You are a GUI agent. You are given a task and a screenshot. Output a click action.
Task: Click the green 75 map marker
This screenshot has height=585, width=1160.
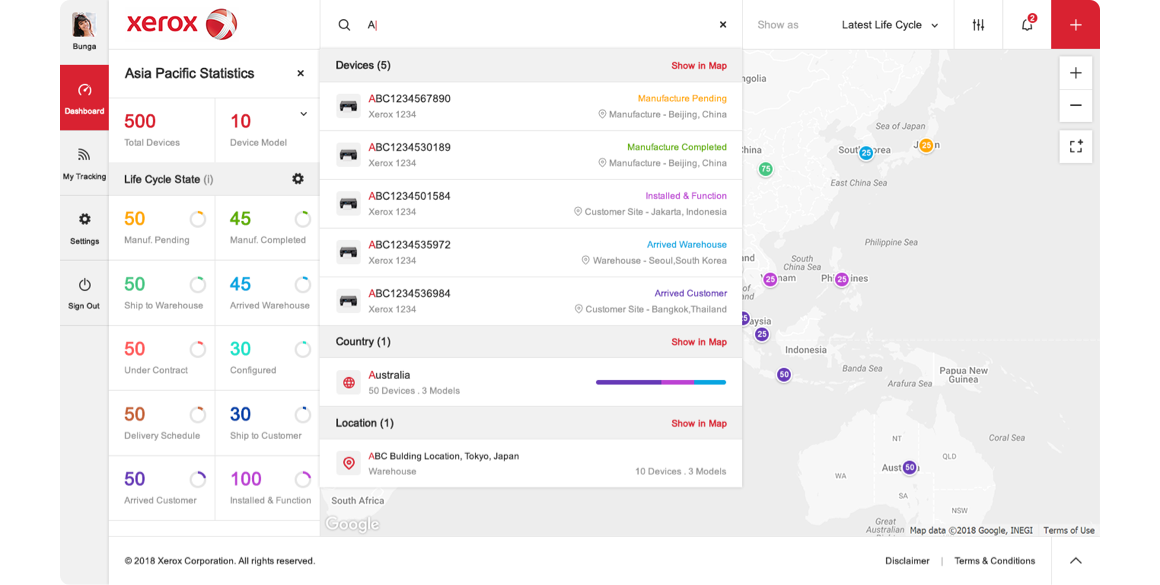click(x=766, y=169)
